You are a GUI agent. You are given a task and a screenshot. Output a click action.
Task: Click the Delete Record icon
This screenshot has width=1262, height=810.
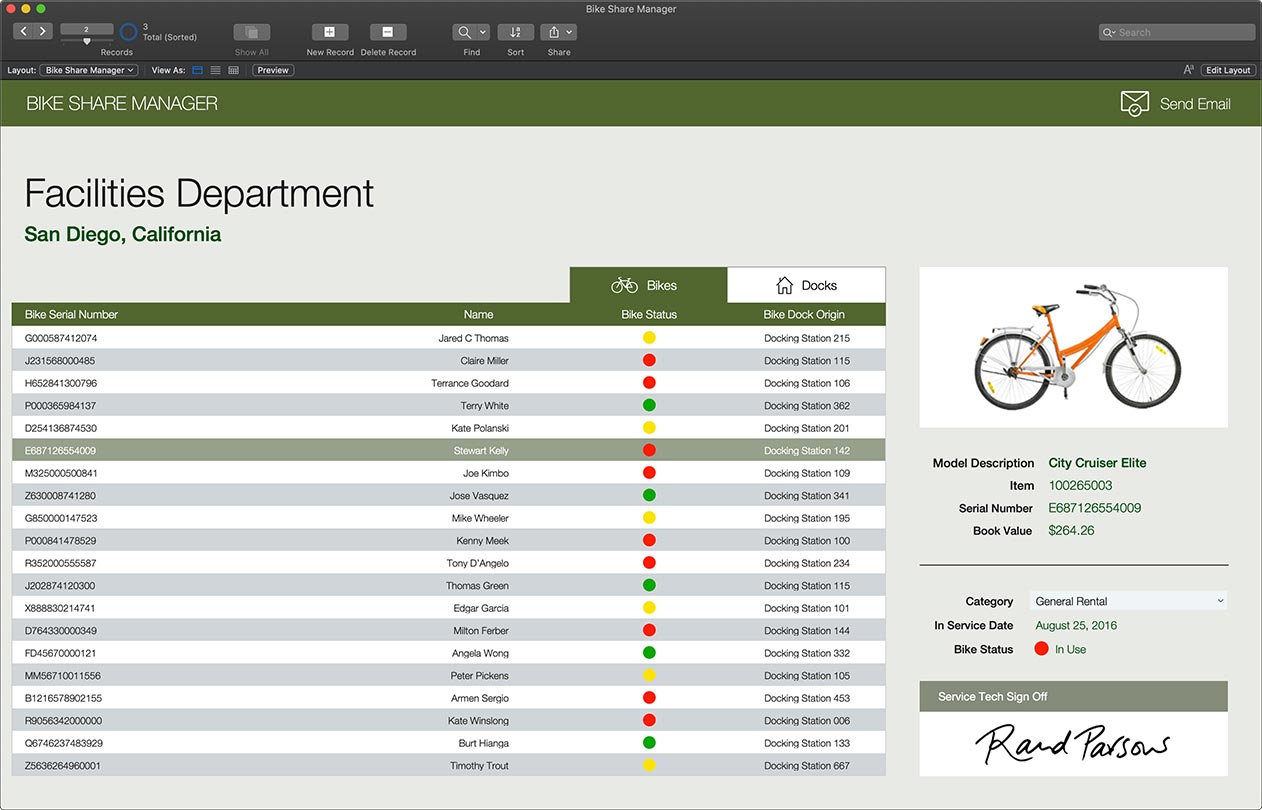tap(388, 32)
